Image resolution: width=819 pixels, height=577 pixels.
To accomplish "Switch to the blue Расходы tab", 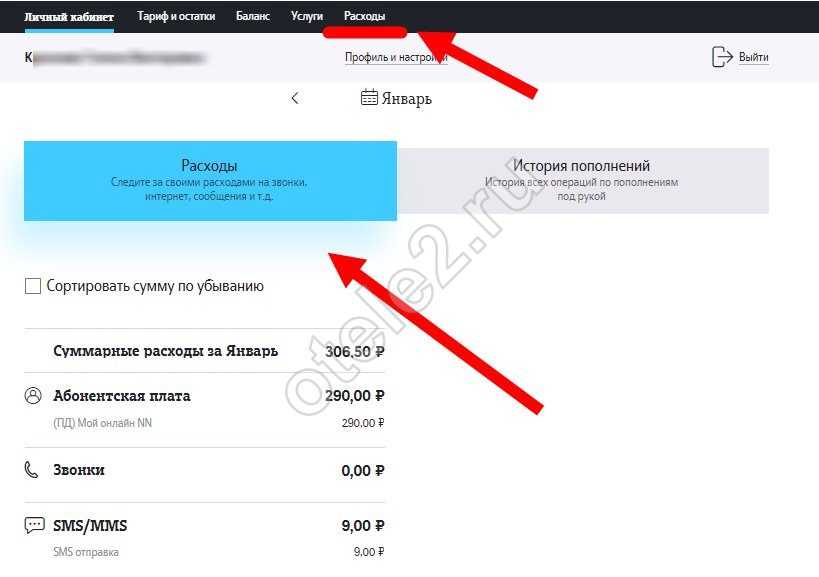I will pyautogui.click(x=210, y=181).
